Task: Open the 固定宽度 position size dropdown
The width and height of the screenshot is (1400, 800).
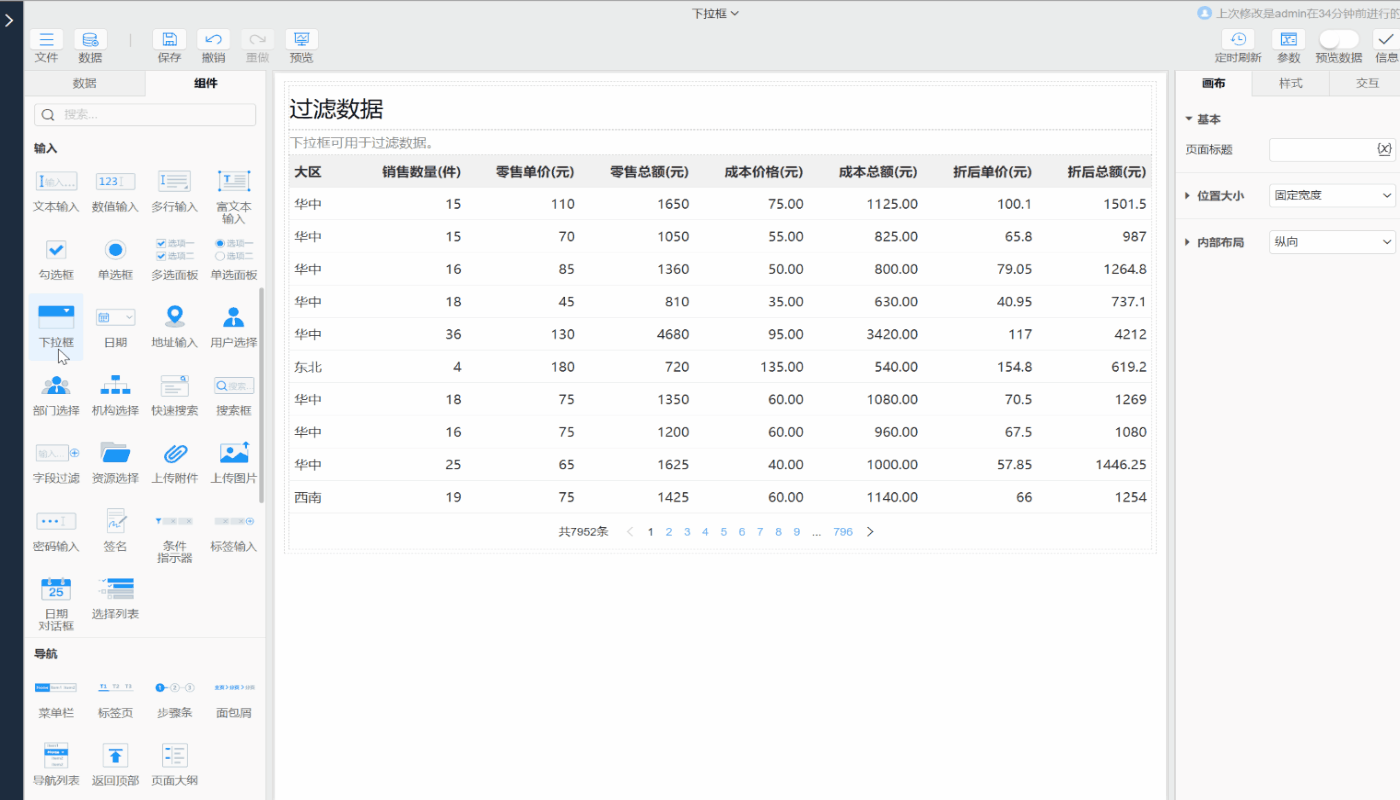Action: pyautogui.click(x=1332, y=195)
